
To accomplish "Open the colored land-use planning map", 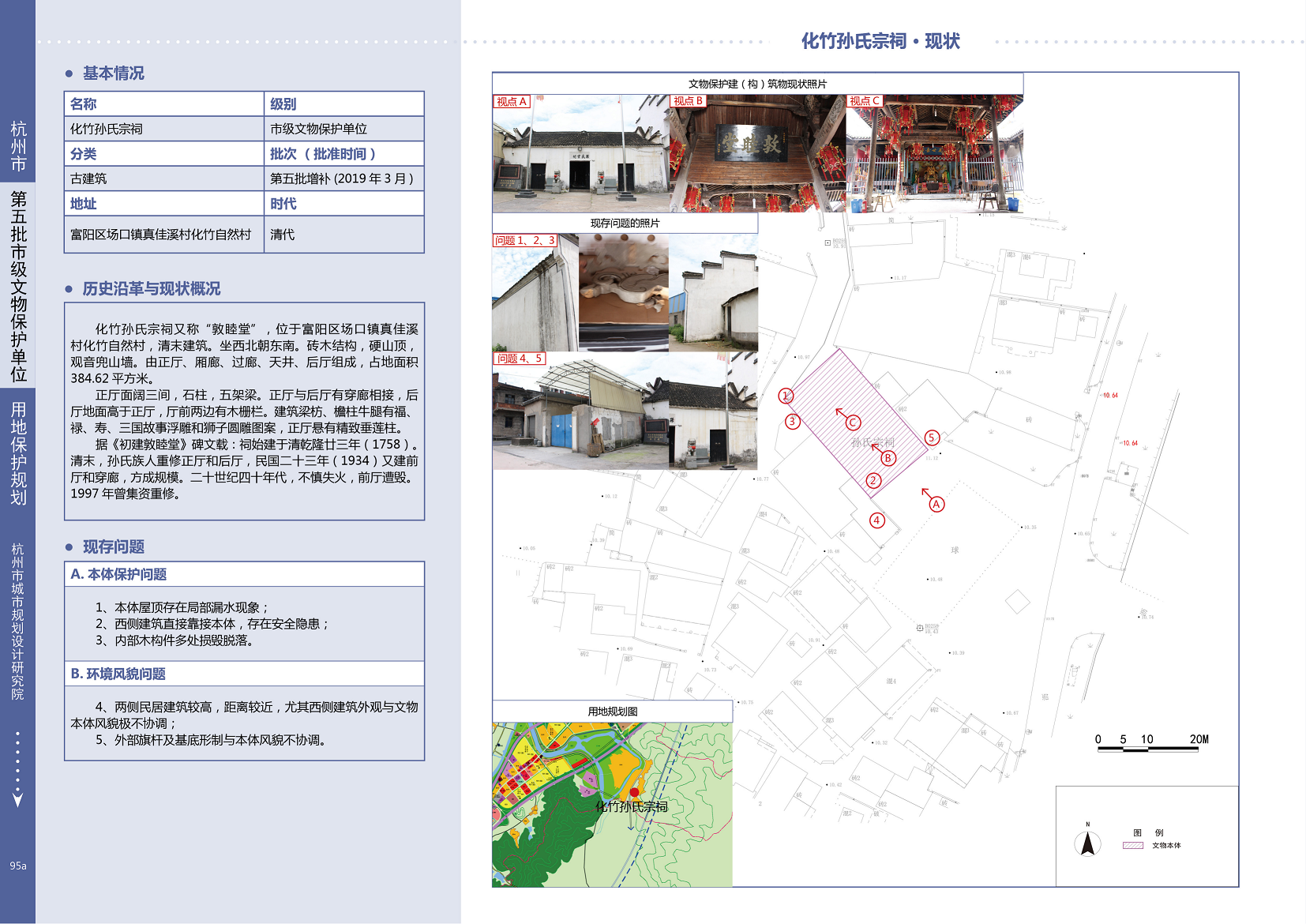I will 613,805.
